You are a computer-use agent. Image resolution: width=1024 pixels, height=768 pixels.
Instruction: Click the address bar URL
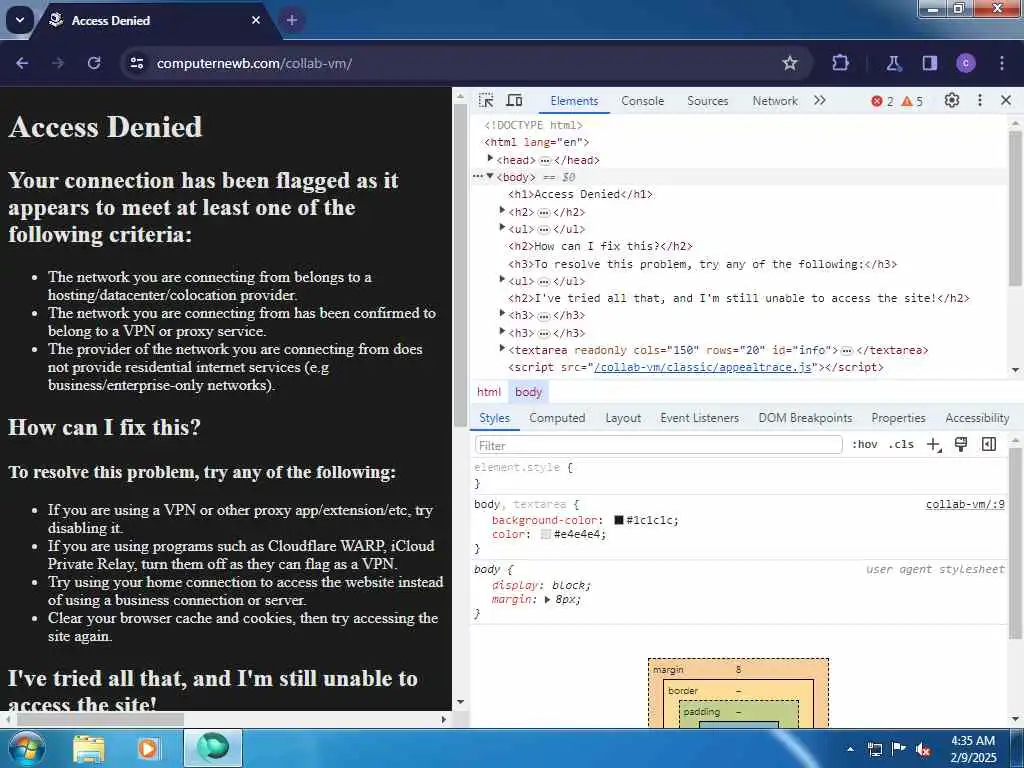click(255, 63)
